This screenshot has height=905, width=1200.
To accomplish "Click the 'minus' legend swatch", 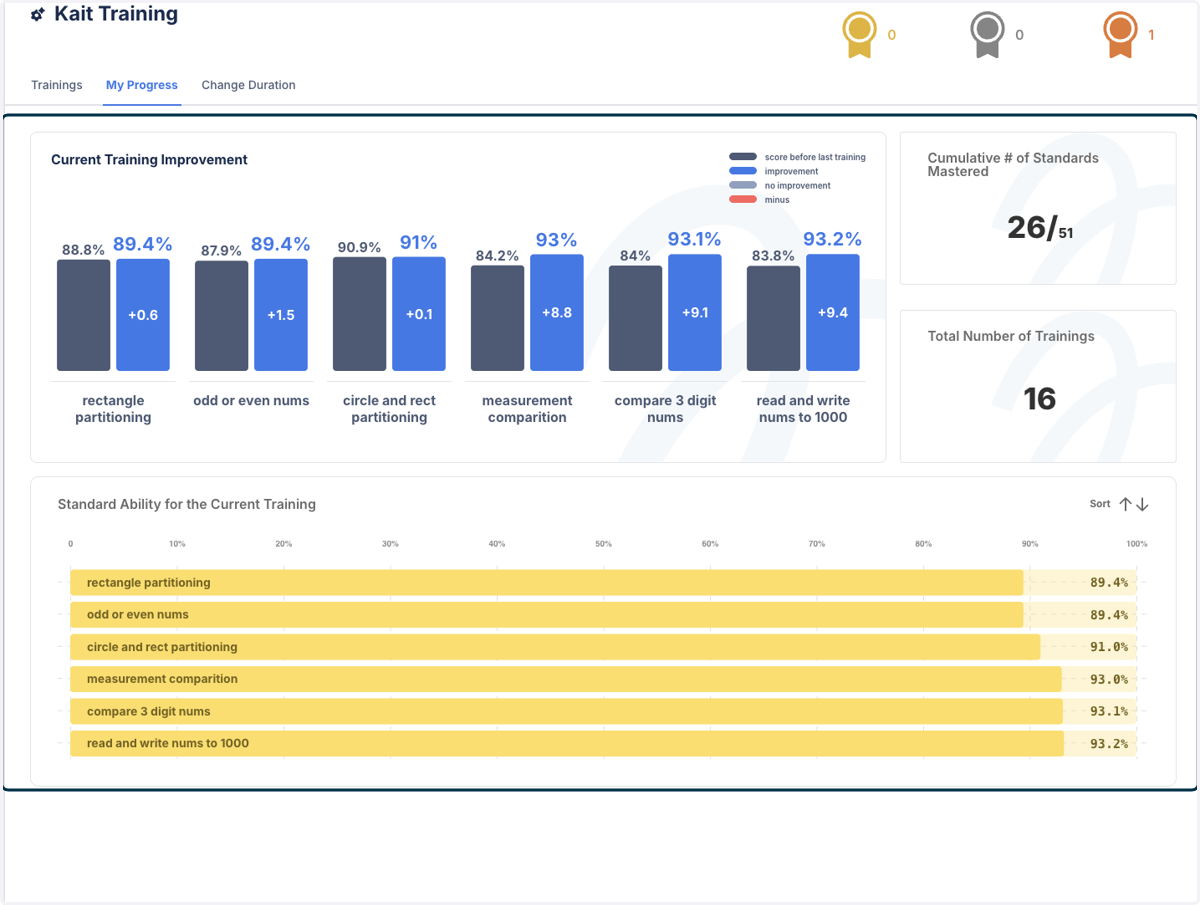I will (x=743, y=200).
